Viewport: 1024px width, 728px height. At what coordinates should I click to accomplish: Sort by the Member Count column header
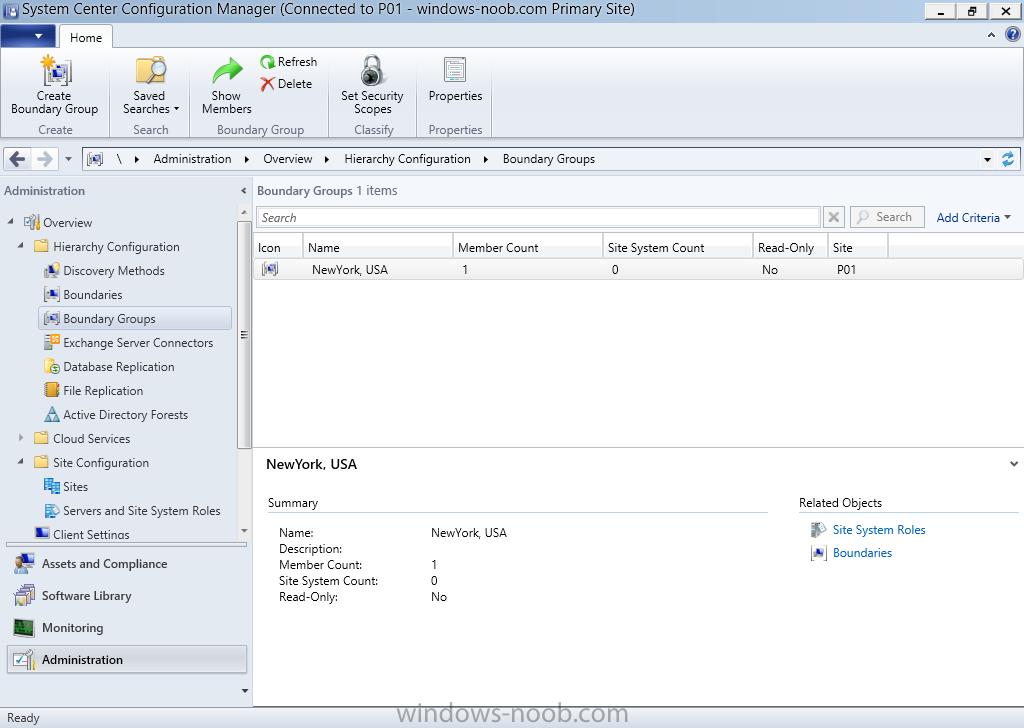coord(528,247)
